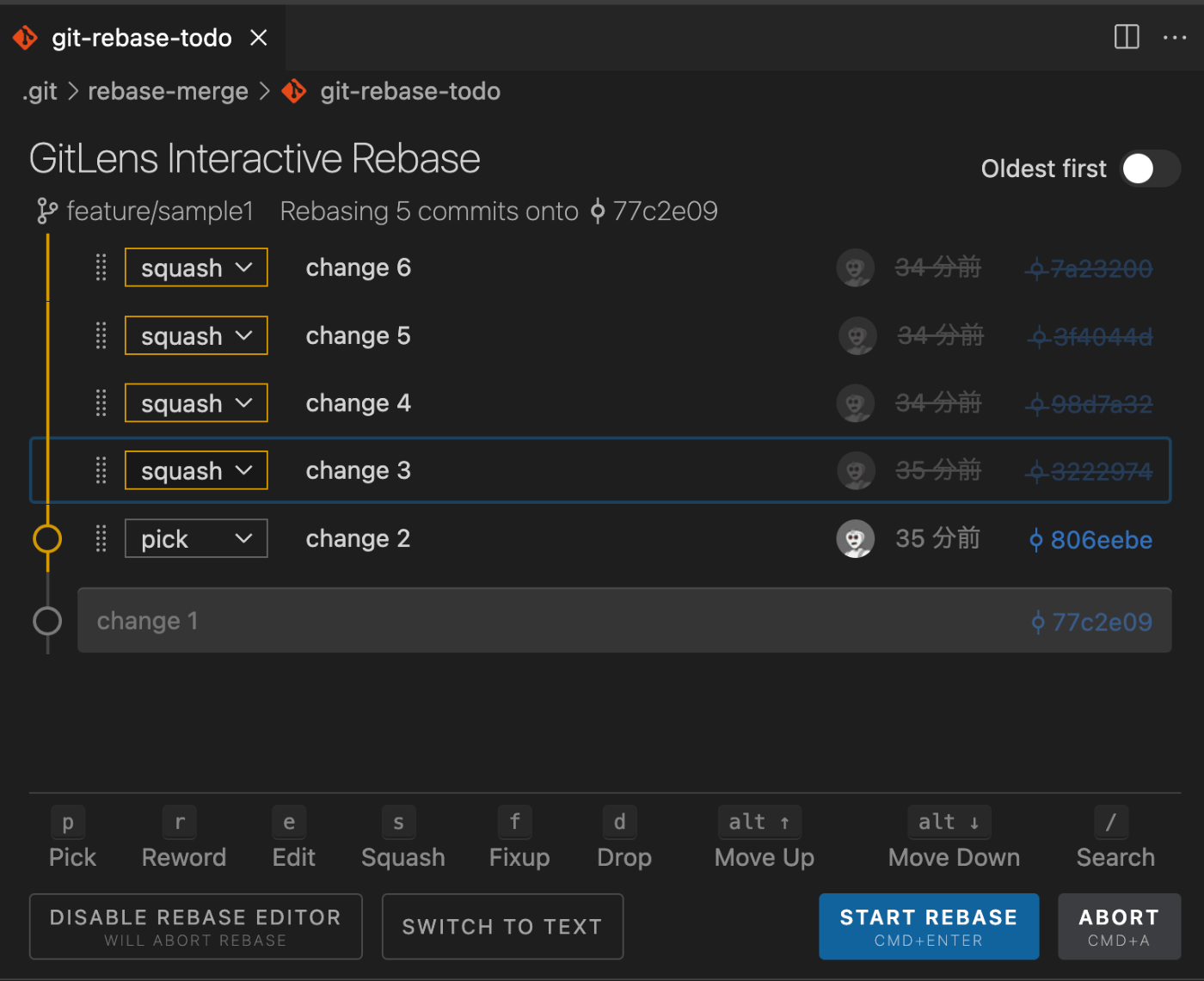Open commit 98d7a32 link

1090,404
